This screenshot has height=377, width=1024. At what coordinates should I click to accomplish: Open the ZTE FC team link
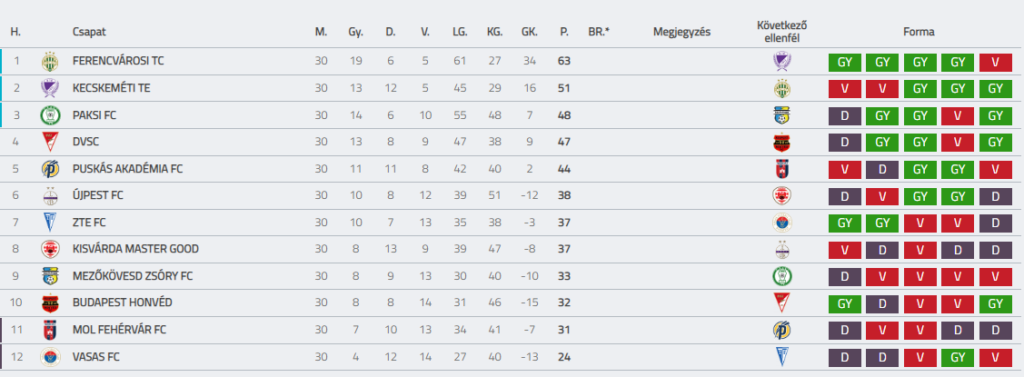89,222
